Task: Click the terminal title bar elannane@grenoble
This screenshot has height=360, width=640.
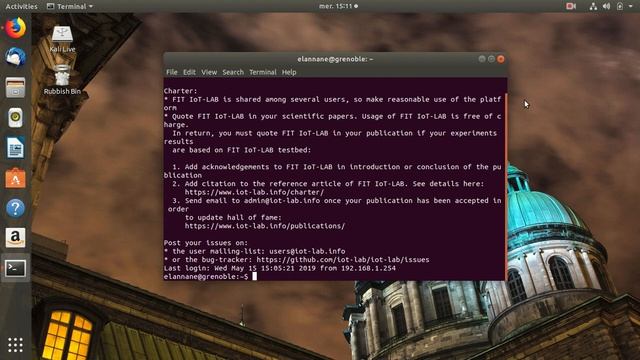Action: click(x=335, y=59)
